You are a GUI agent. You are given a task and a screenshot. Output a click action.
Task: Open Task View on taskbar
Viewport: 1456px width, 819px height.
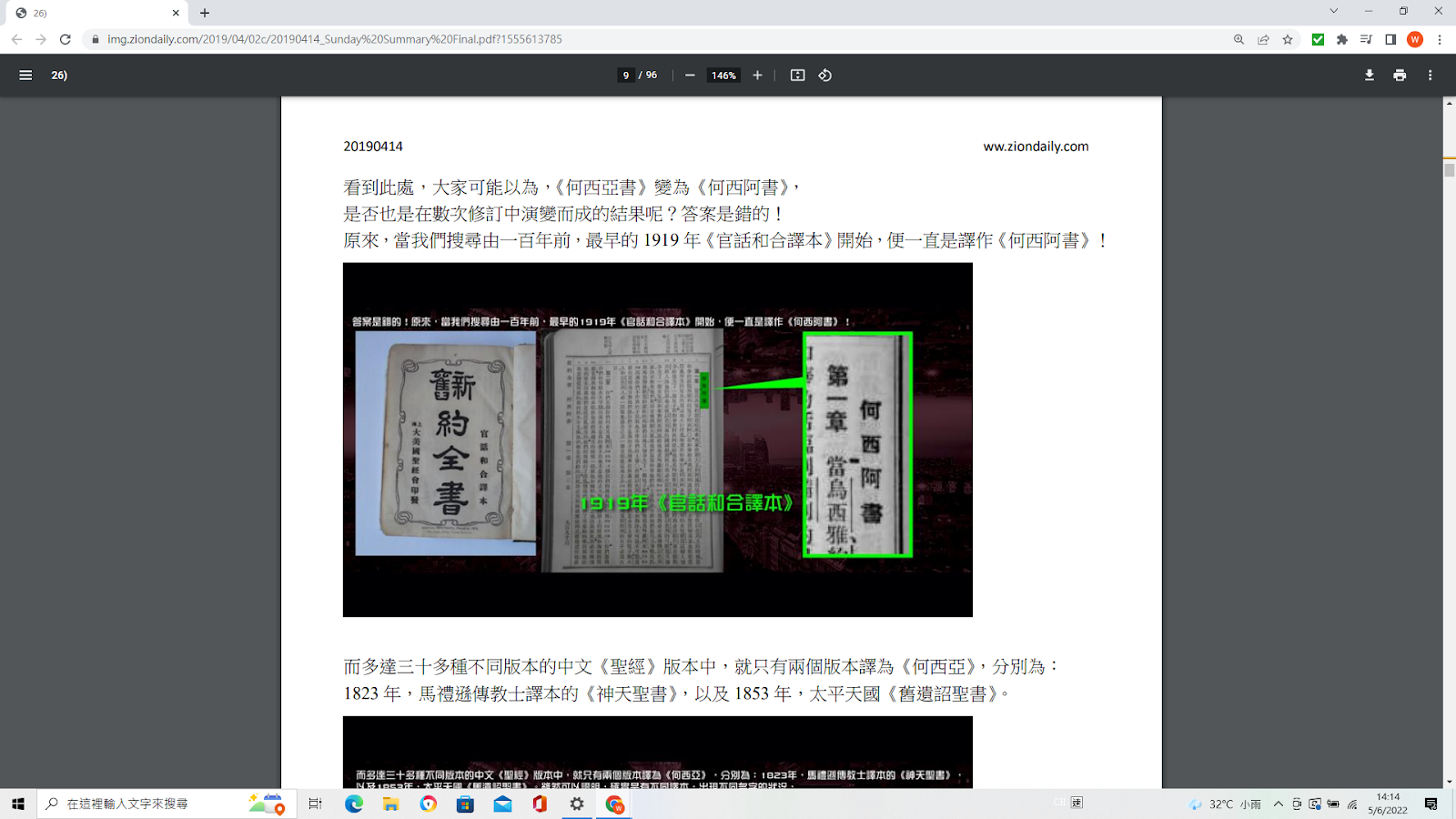click(x=315, y=804)
